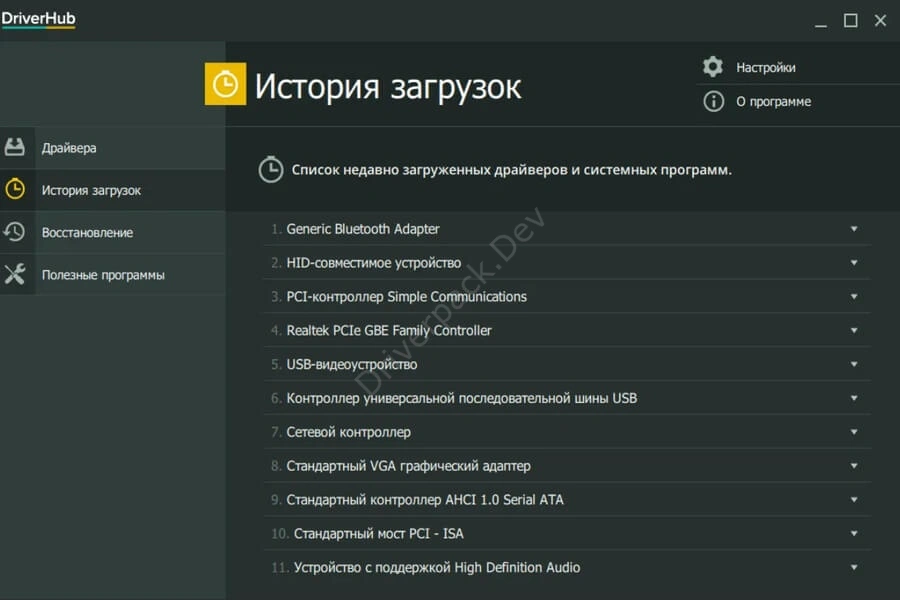Open the Полезные программы tools icon
Viewport: 900px width, 600px height.
pyautogui.click(x=15, y=274)
